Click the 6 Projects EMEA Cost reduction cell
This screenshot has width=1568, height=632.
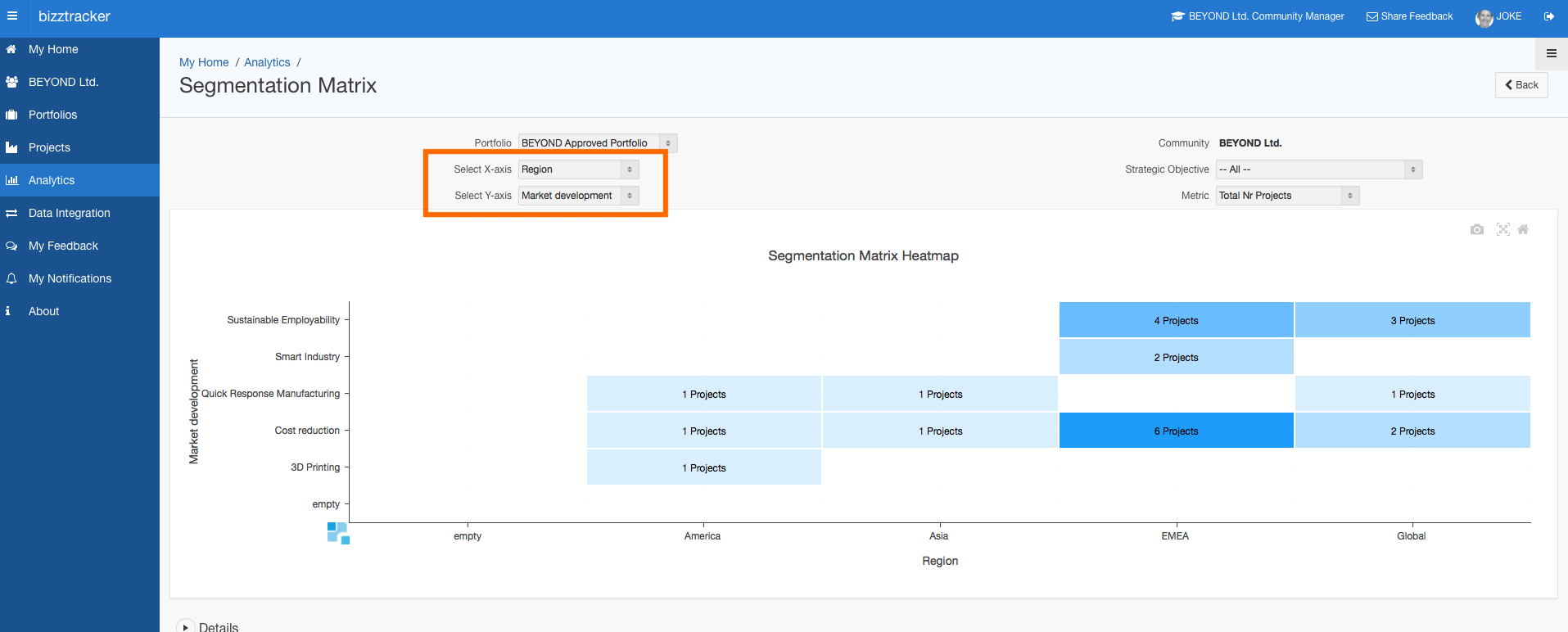pos(1177,431)
